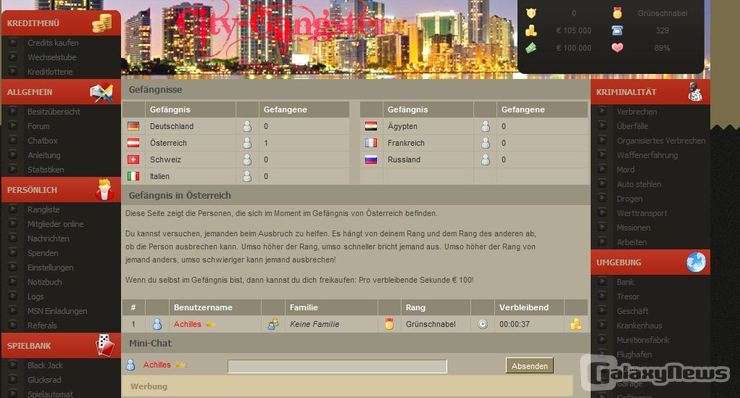This screenshot has height=398, width=740.
Task: Select Auto stehlen
Action: point(639,185)
